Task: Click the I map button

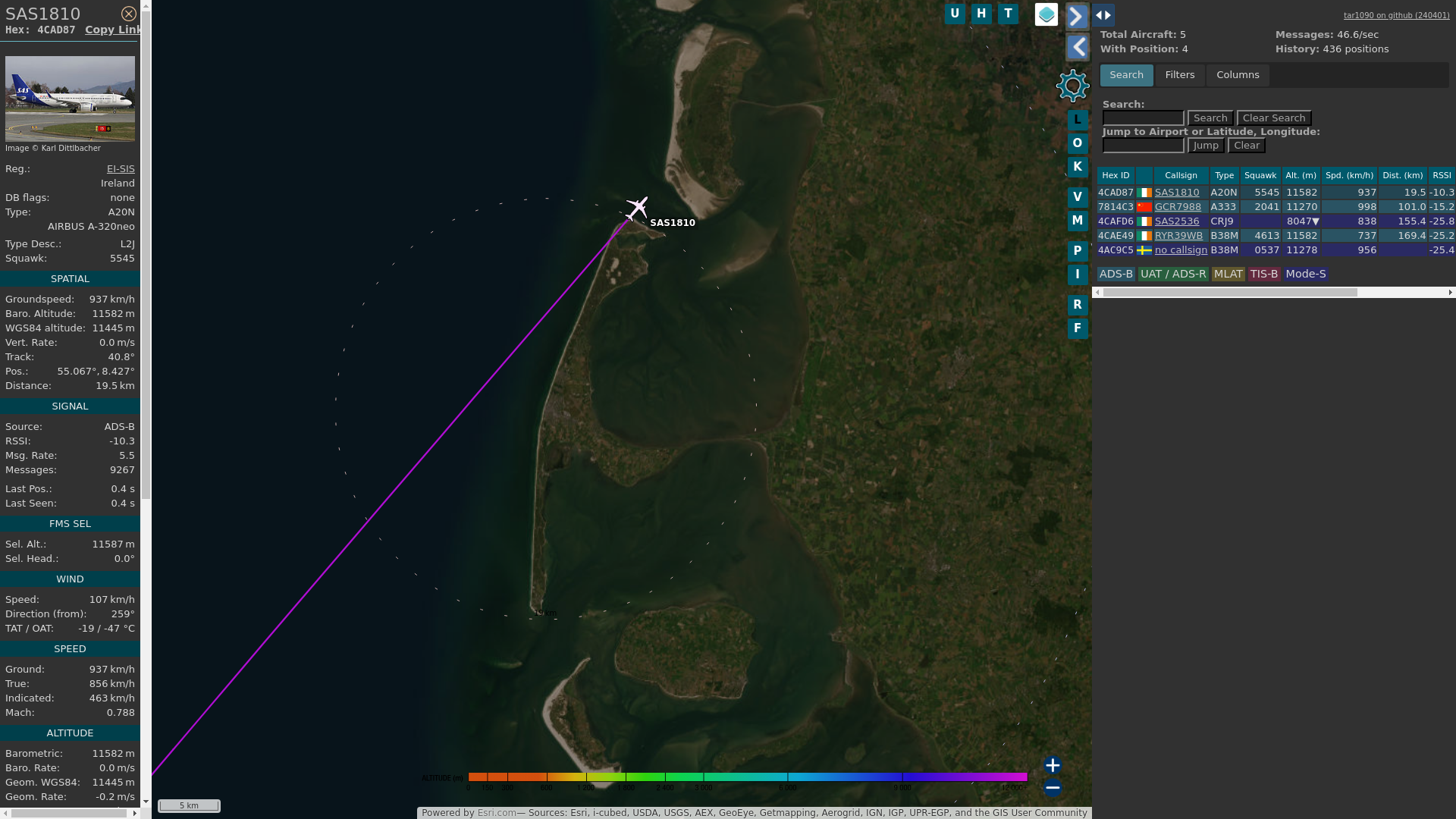Action: [x=1078, y=275]
